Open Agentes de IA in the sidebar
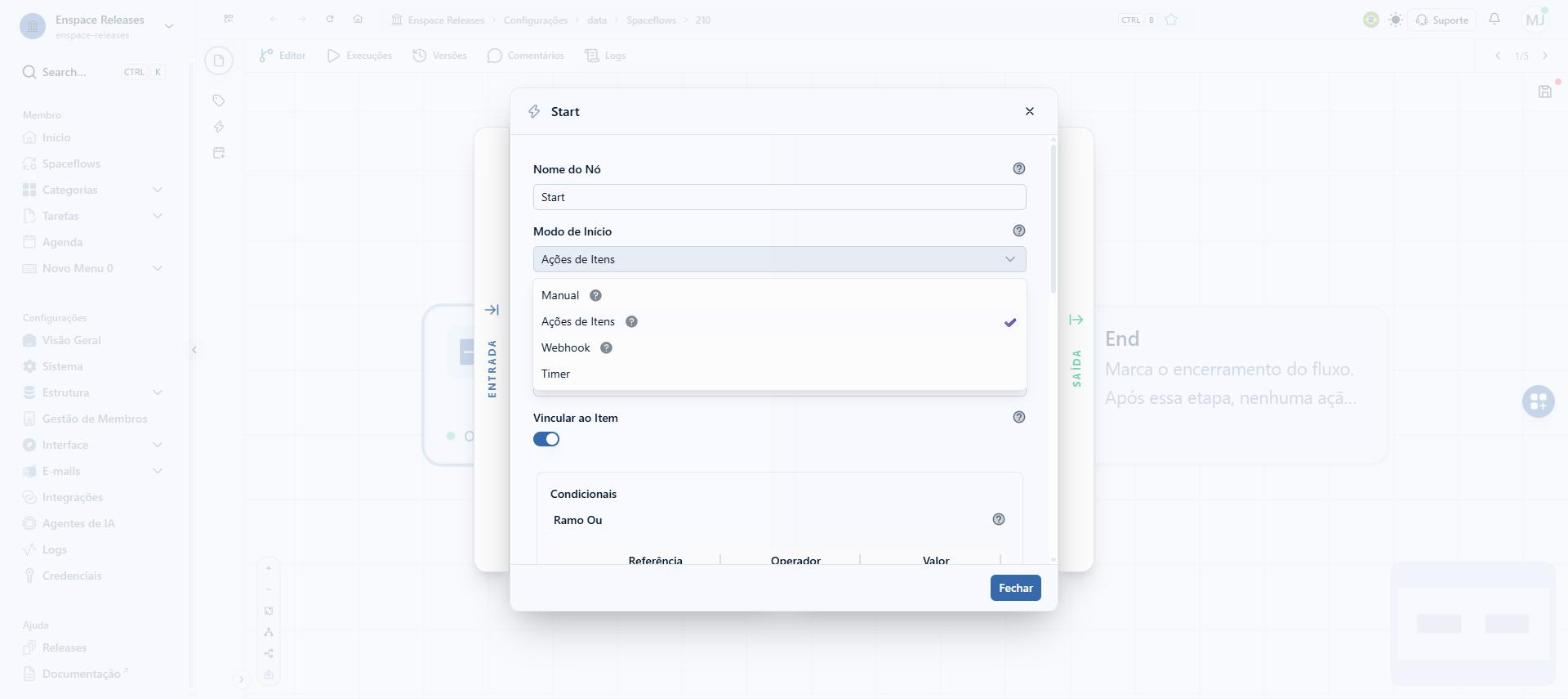Screen dimensions: 1568x699 (78, 523)
